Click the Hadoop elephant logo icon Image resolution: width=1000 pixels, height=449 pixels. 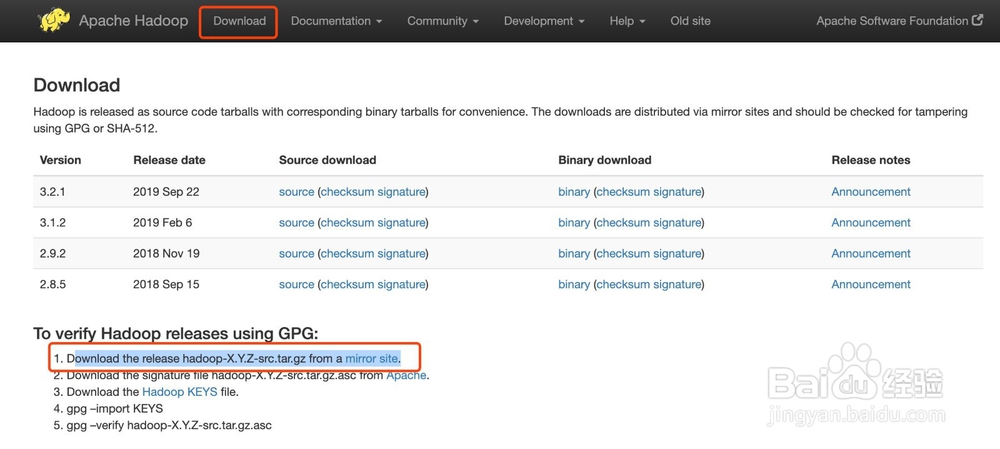pos(54,20)
